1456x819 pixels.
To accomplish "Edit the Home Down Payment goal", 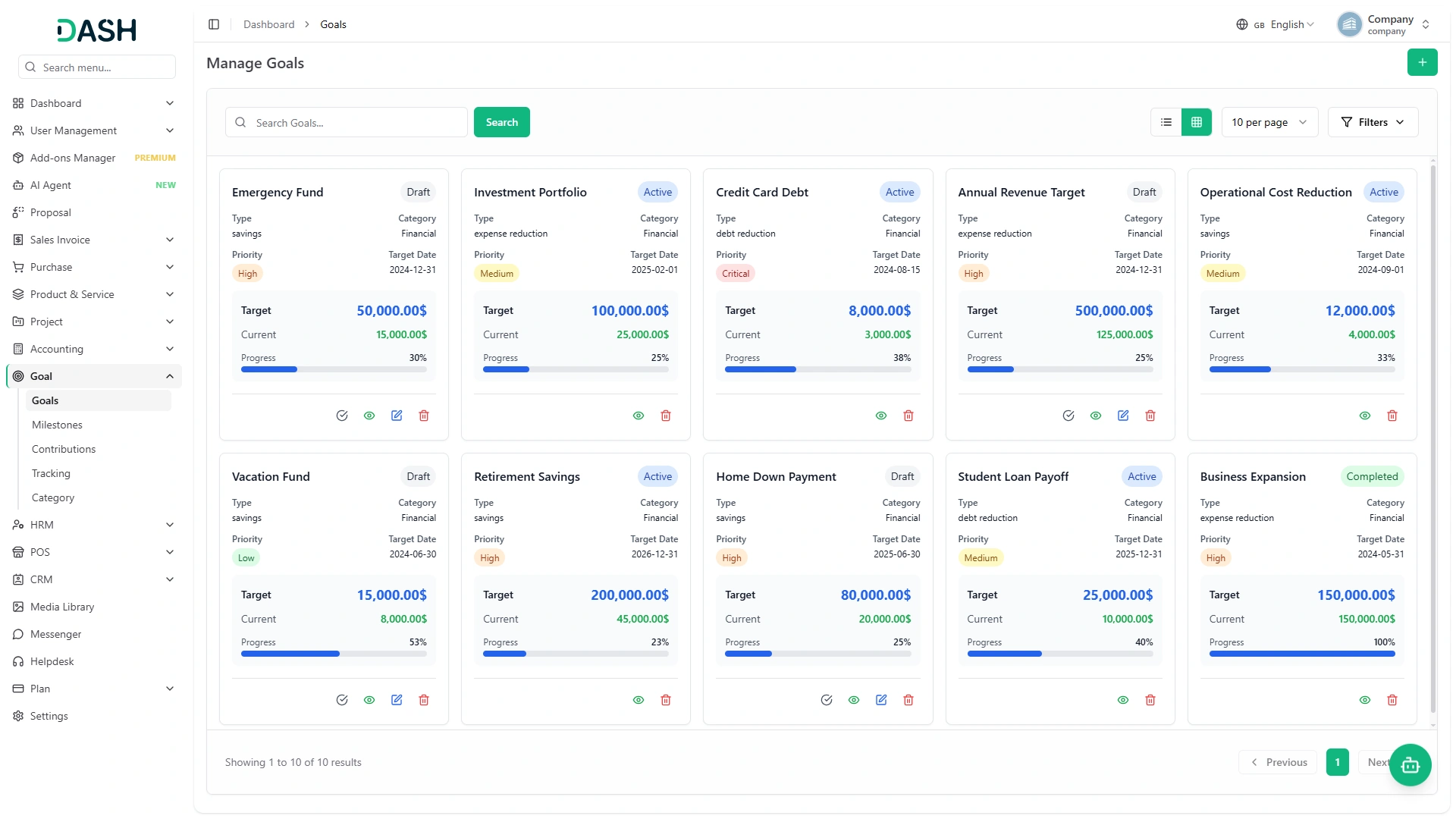I will [881, 700].
